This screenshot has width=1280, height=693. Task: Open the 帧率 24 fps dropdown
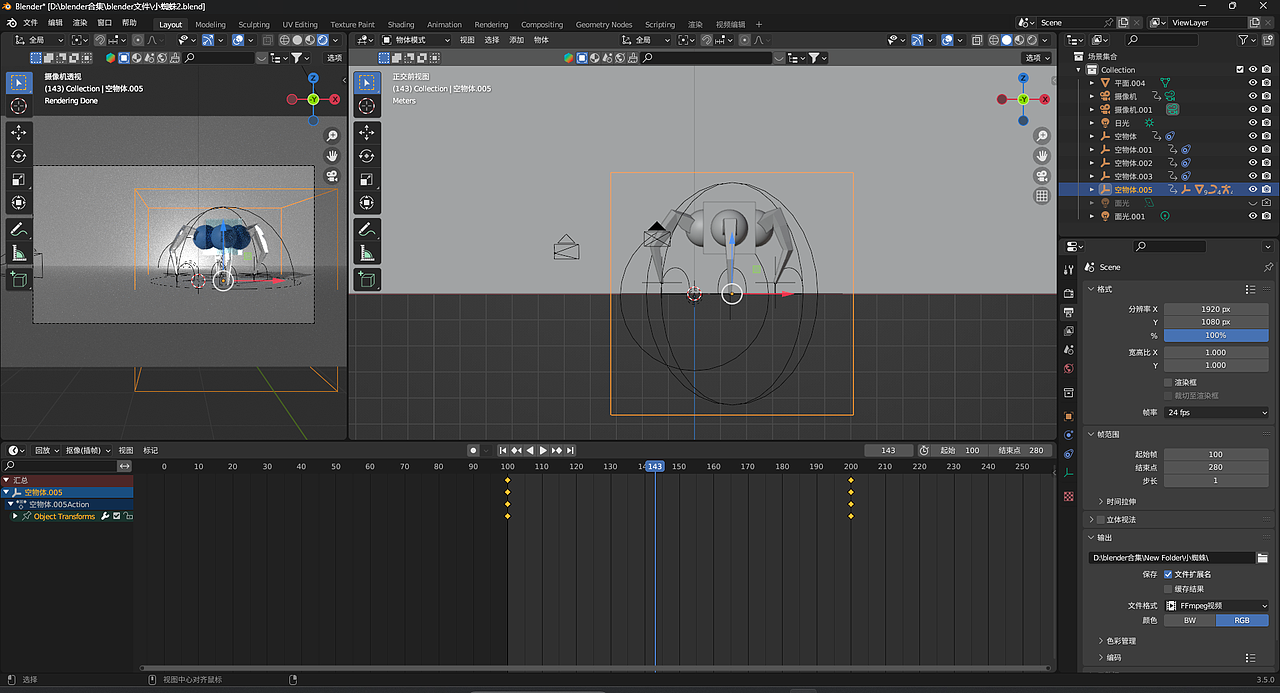point(1216,412)
